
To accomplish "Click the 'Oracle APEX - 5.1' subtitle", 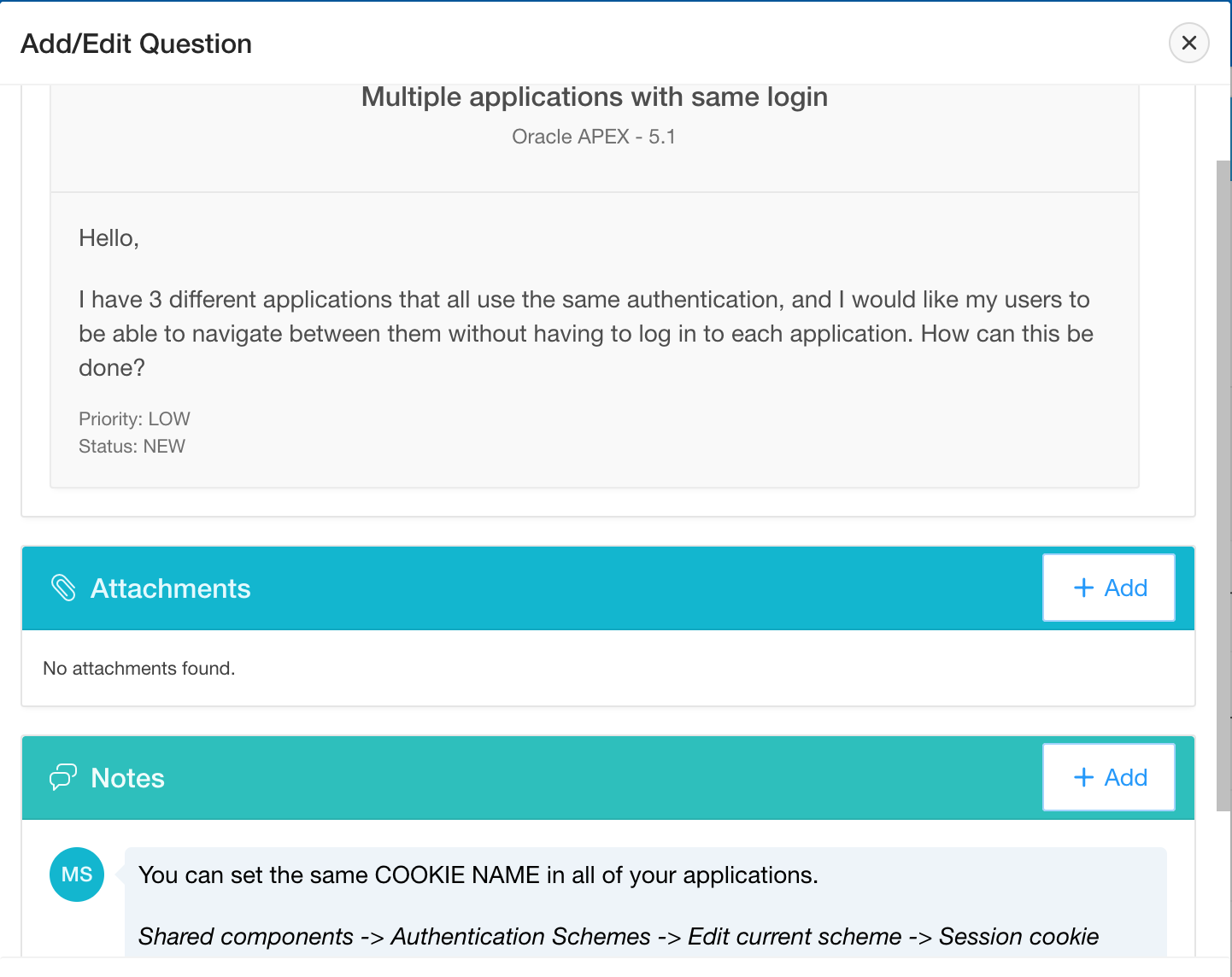I will (594, 137).
